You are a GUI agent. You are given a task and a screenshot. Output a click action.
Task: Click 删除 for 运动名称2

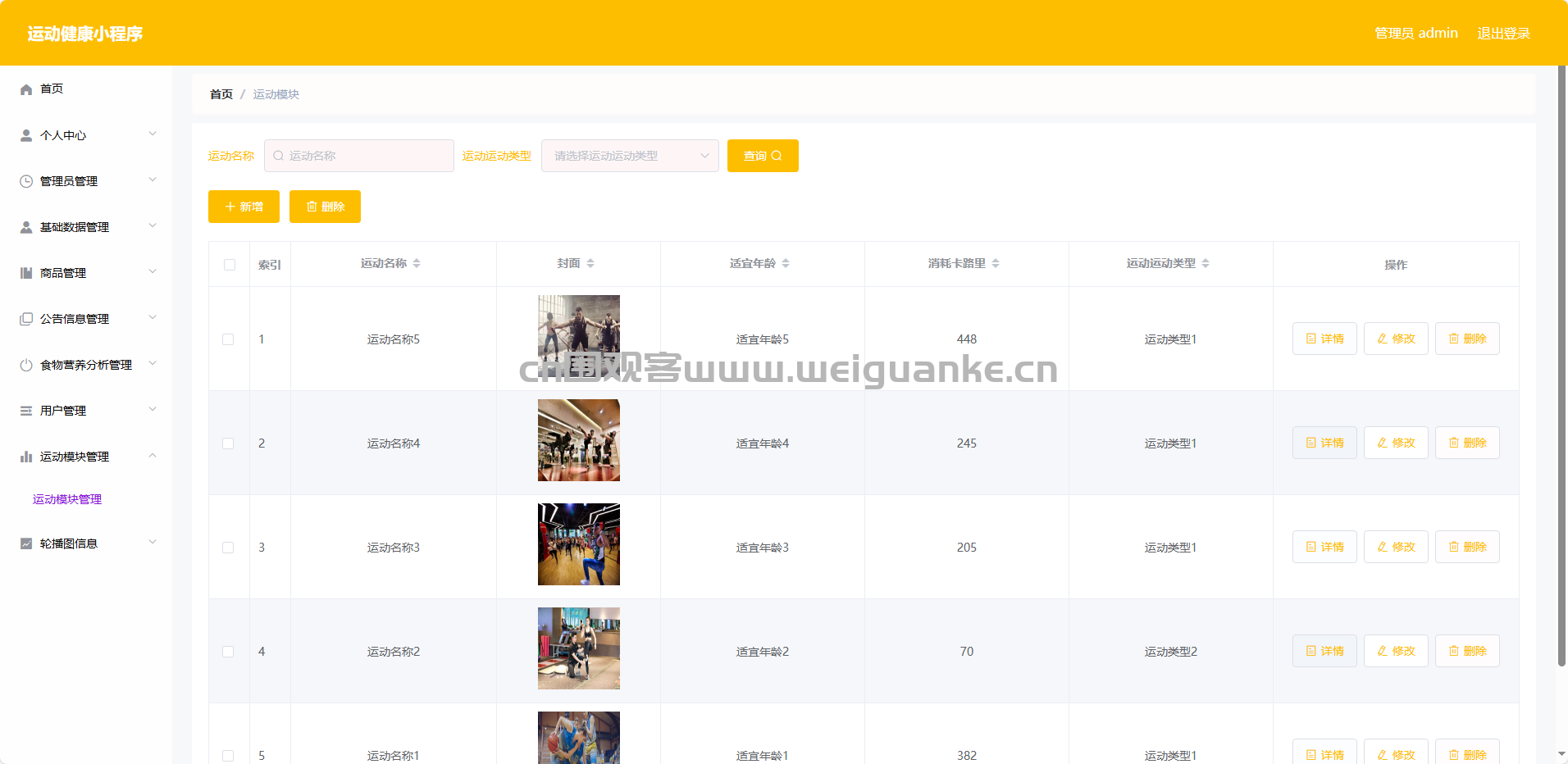(1467, 651)
